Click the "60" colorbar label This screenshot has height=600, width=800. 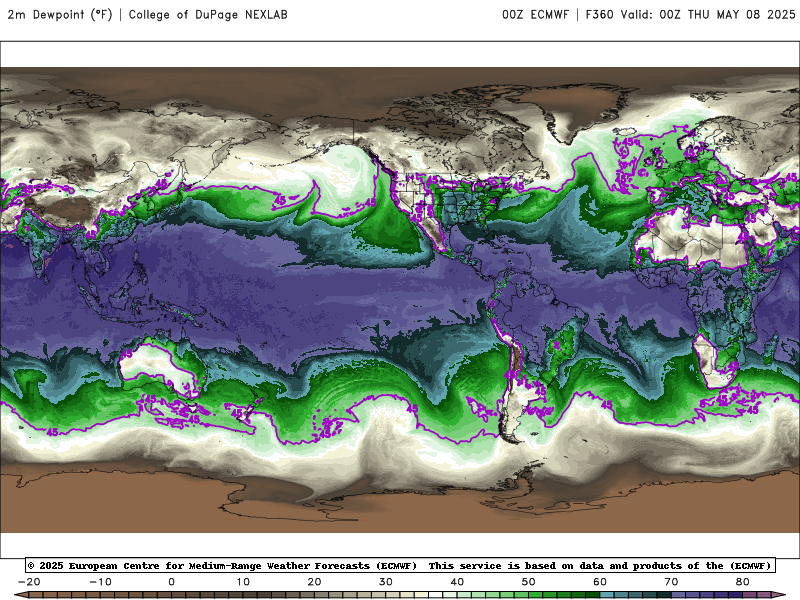tap(600, 582)
